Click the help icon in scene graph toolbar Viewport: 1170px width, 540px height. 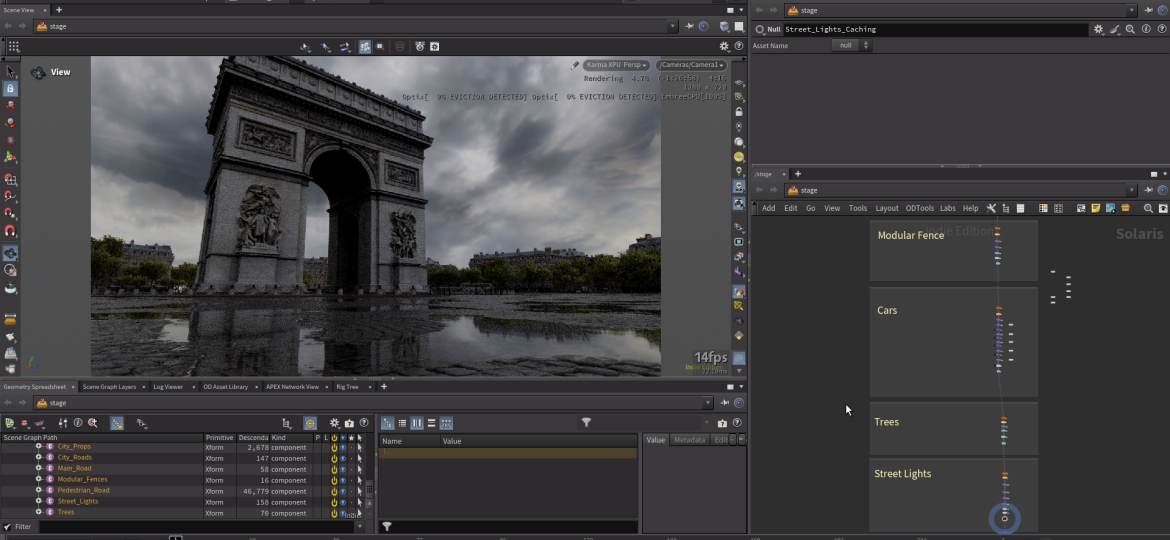tap(363, 423)
